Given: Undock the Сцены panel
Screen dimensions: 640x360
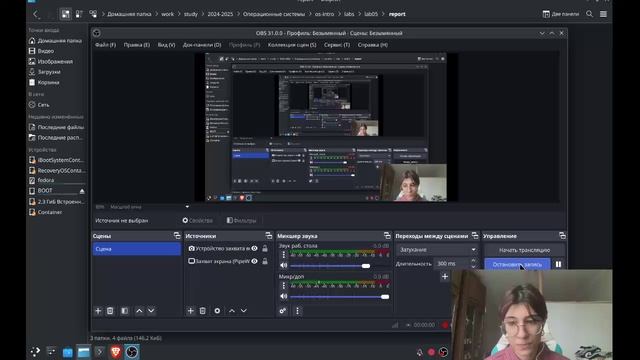Looking at the screenshot, I should click(177, 236).
